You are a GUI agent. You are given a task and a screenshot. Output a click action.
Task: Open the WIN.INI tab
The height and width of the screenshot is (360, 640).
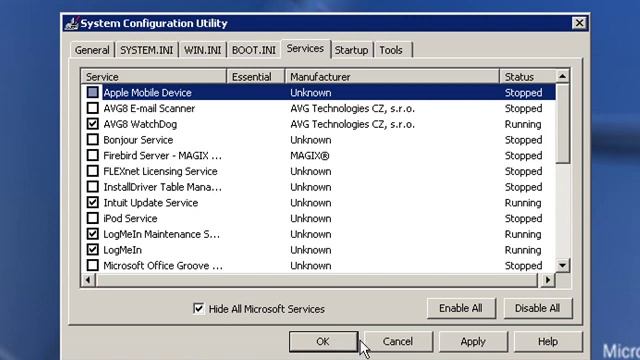click(202, 50)
